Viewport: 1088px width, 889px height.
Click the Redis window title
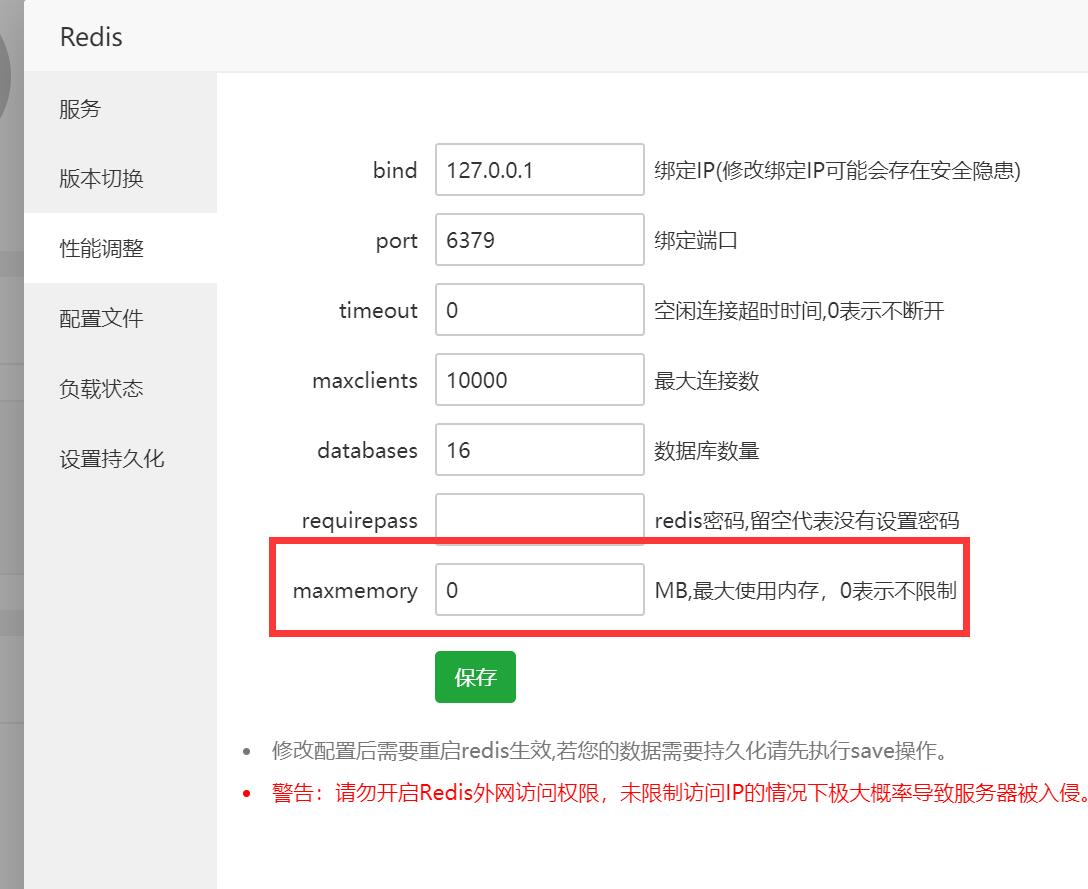[x=91, y=37]
